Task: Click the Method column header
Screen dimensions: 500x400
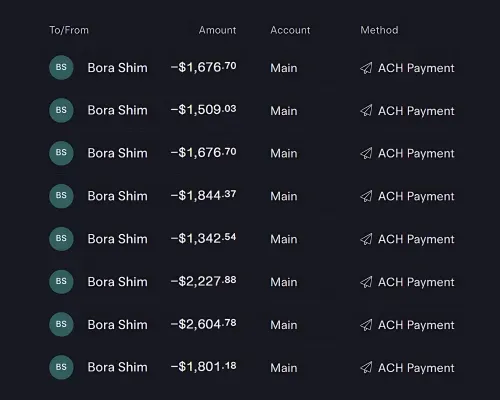Action: [379, 30]
